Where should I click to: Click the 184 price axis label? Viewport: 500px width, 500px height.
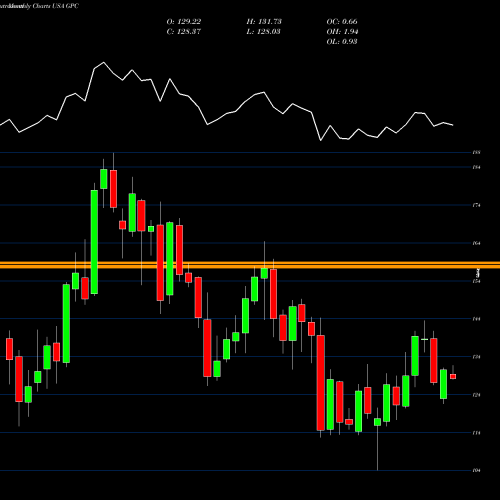476,167
